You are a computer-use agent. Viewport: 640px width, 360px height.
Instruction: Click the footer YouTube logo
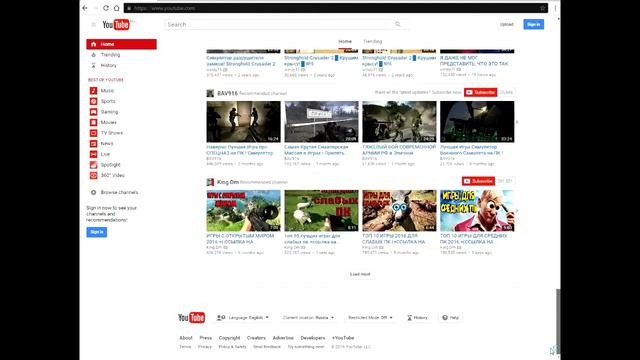click(191, 318)
